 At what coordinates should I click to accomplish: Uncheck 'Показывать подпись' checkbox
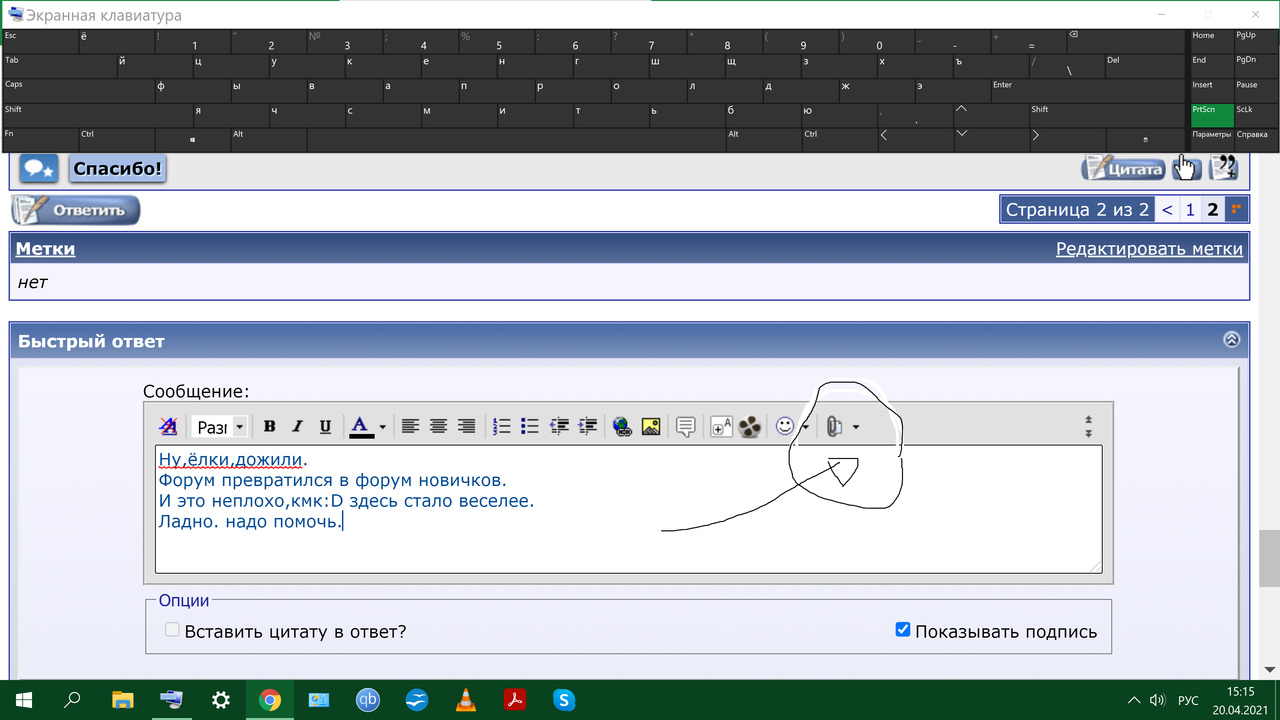tap(903, 630)
